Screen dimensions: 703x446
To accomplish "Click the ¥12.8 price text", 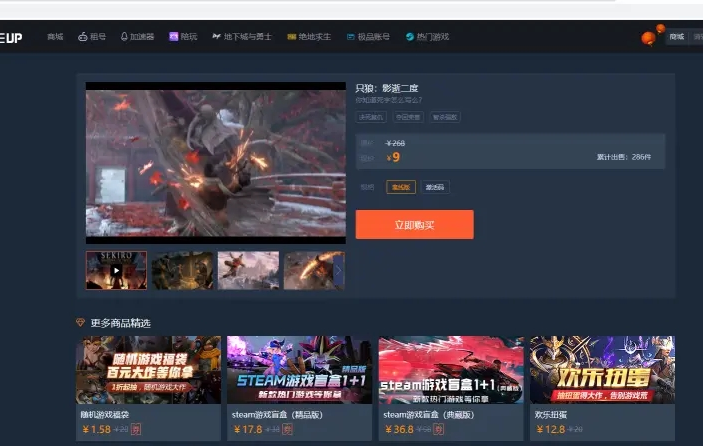I will [551, 429].
